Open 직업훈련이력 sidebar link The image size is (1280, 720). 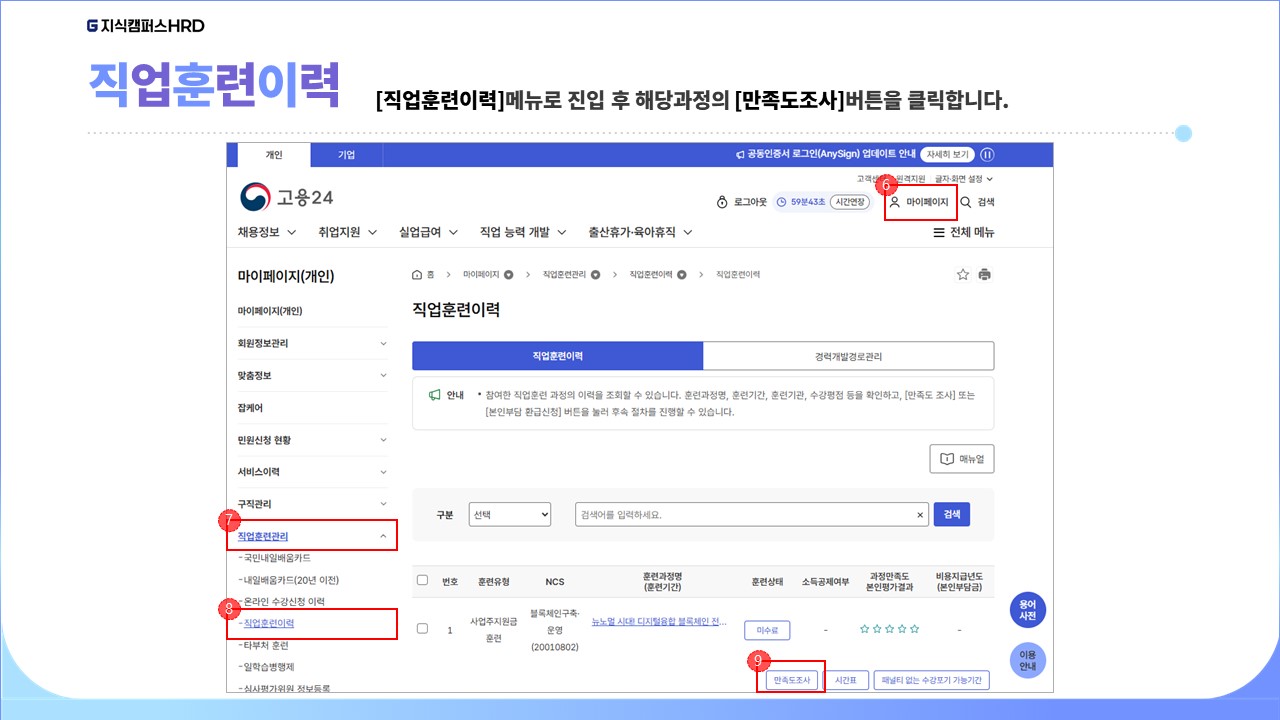[269, 623]
